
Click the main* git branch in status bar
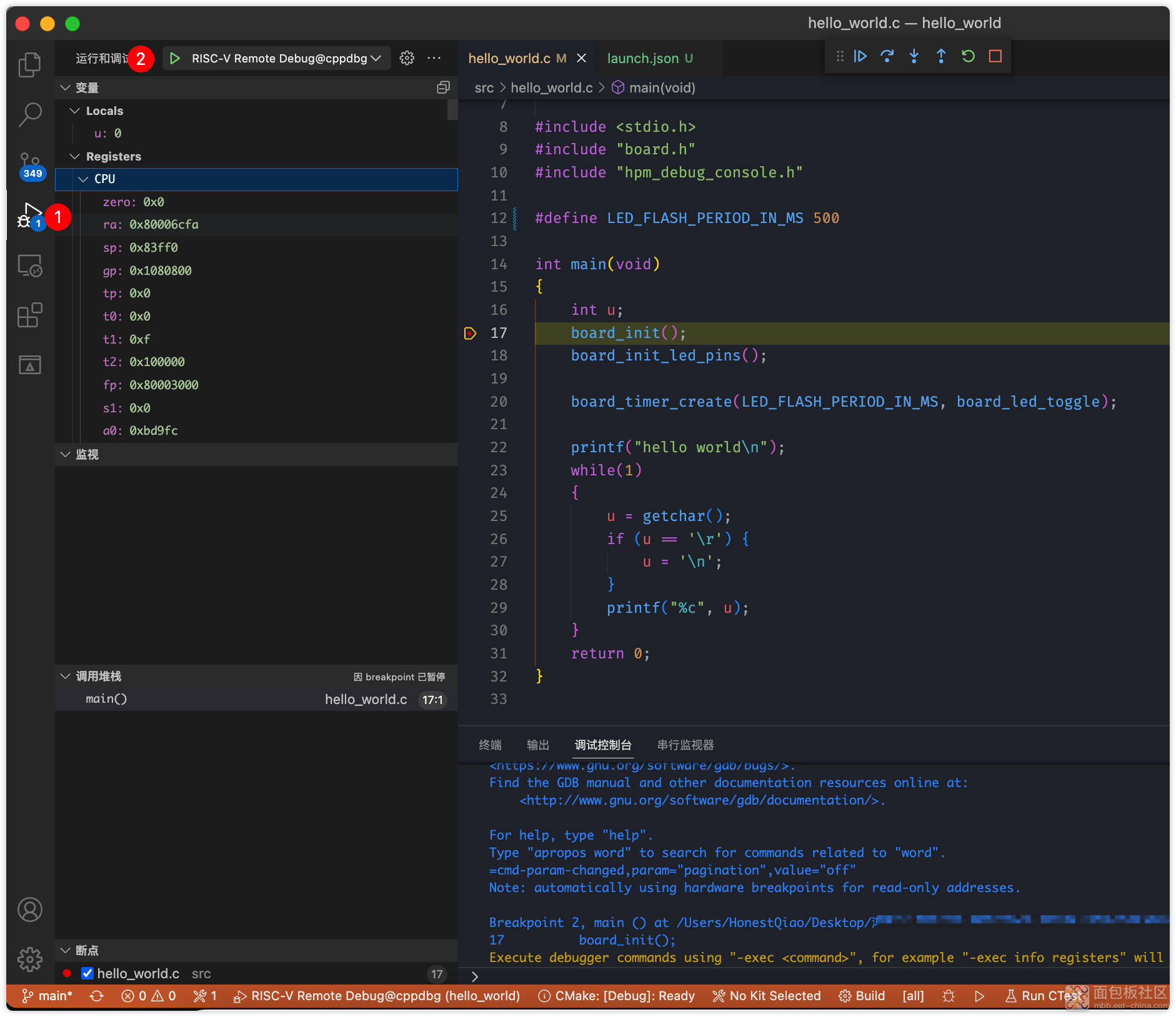(x=47, y=996)
